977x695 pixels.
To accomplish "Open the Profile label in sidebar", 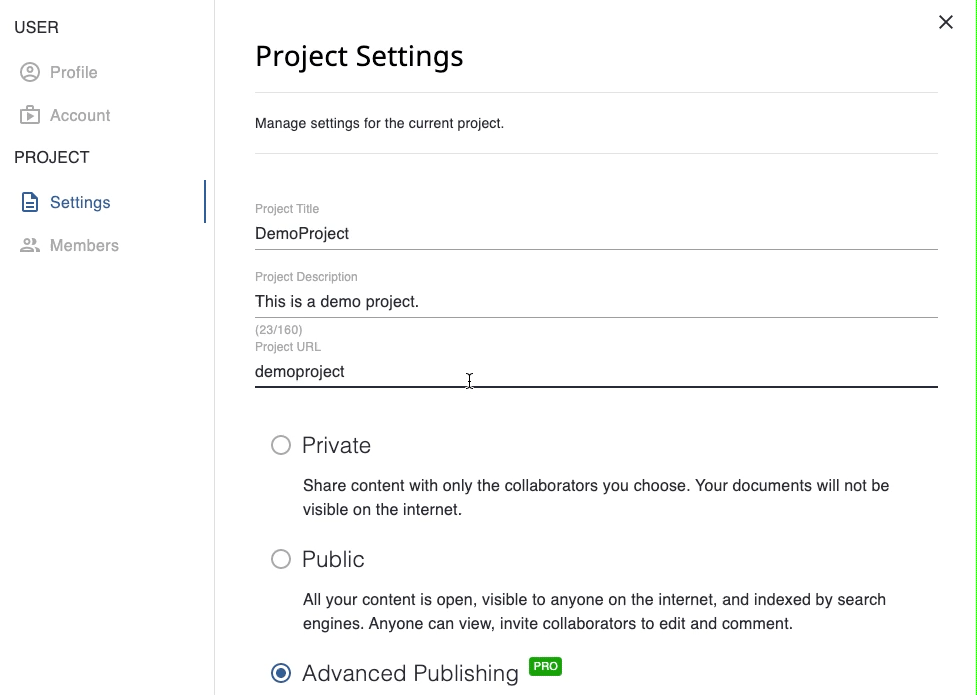I will (74, 72).
